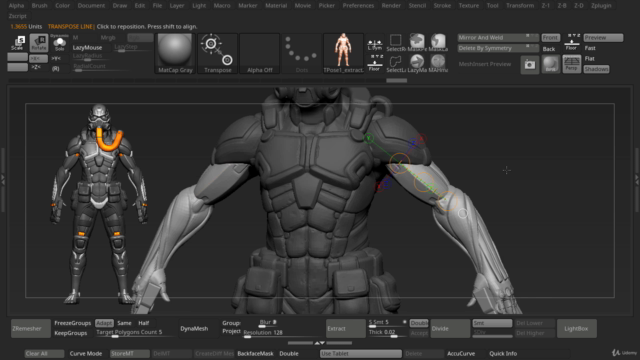Viewport: 640px width, 360px height.
Task: Toggle Dynamic Solo mode icon
Action: pos(60,43)
